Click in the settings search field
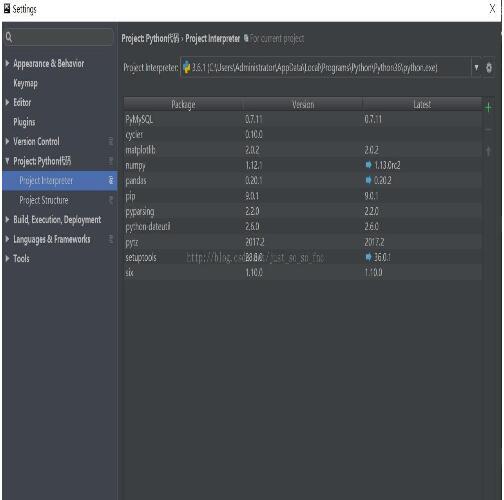504x500 pixels. (x=63, y=37)
